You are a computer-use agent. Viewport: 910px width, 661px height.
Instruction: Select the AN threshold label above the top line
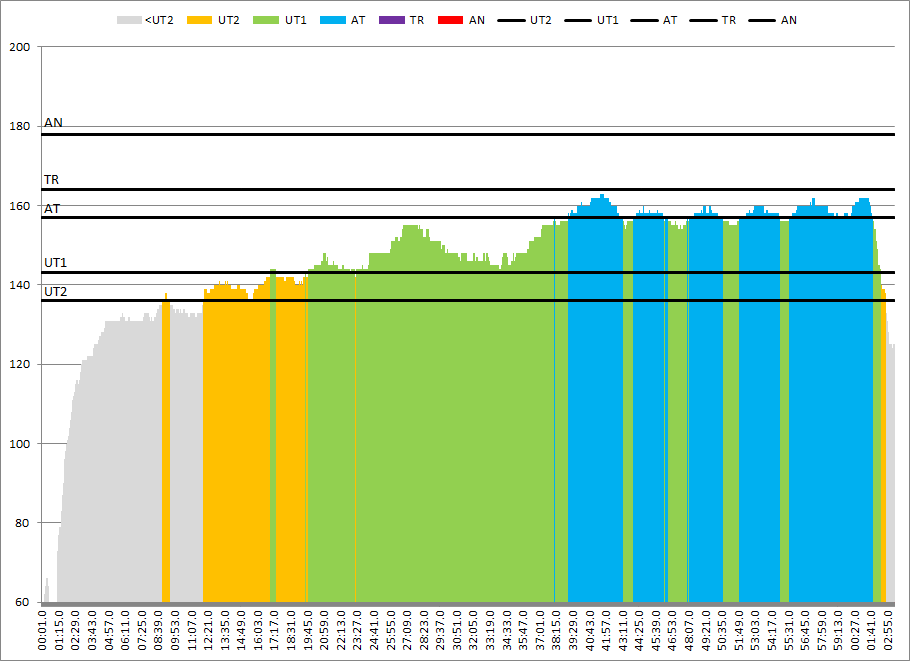click(x=53, y=123)
